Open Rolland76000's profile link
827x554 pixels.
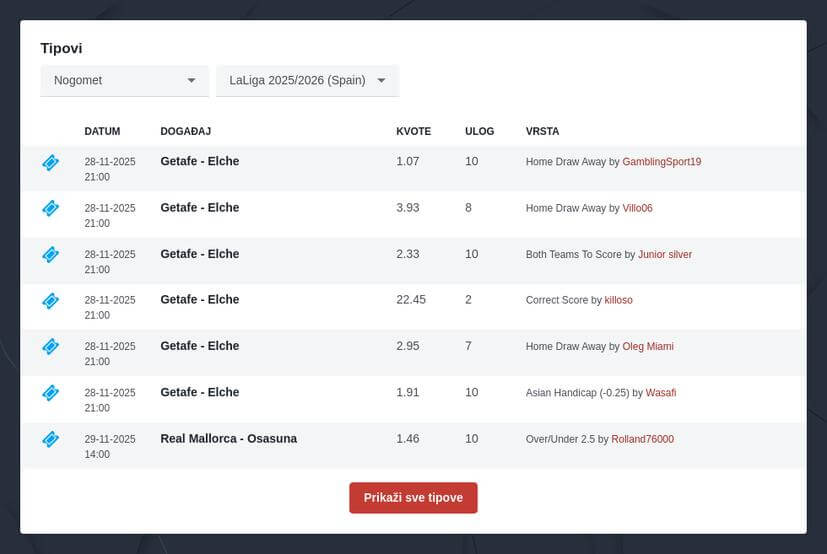pyautogui.click(x=642, y=439)
